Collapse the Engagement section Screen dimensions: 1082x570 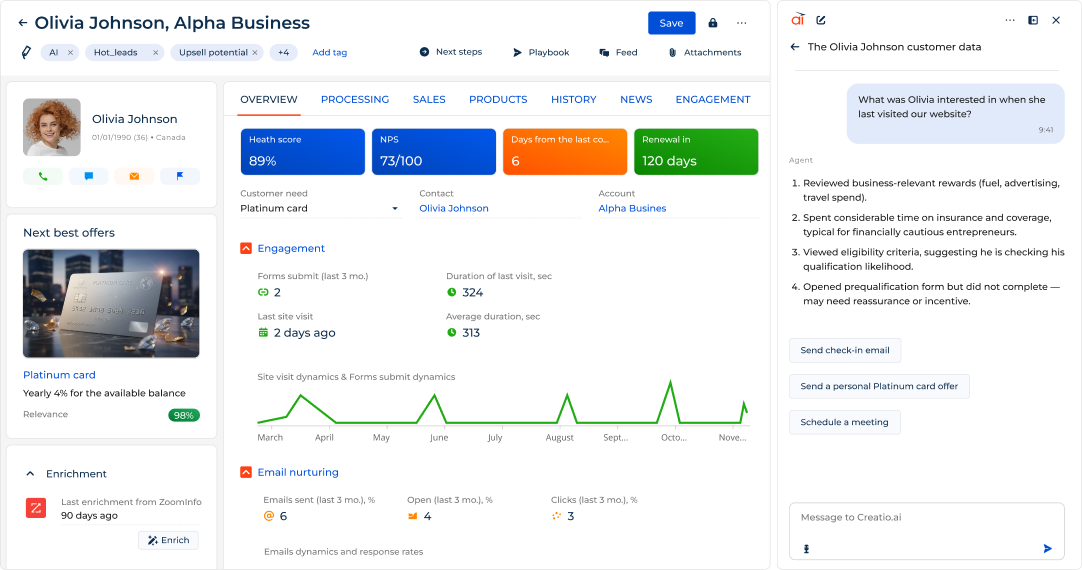246,248
